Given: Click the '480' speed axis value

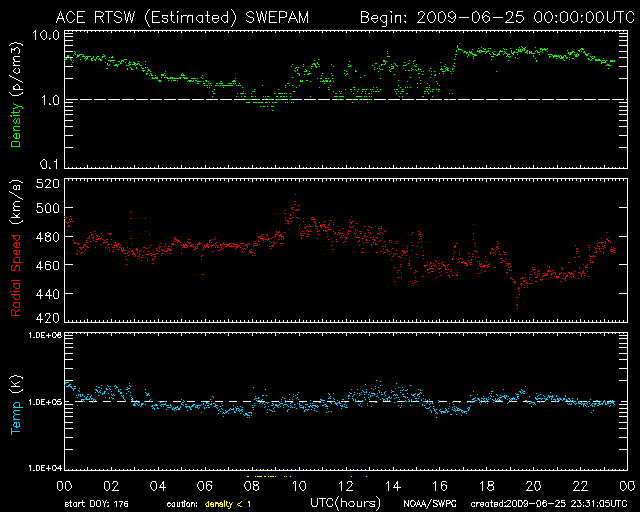Looking at the screenshot, I should (x=47, y=237).
